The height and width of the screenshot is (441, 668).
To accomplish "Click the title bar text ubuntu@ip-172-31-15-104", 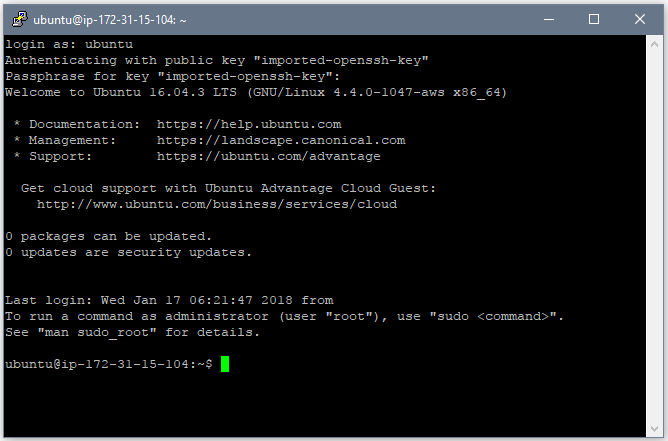I will (110, 20).
